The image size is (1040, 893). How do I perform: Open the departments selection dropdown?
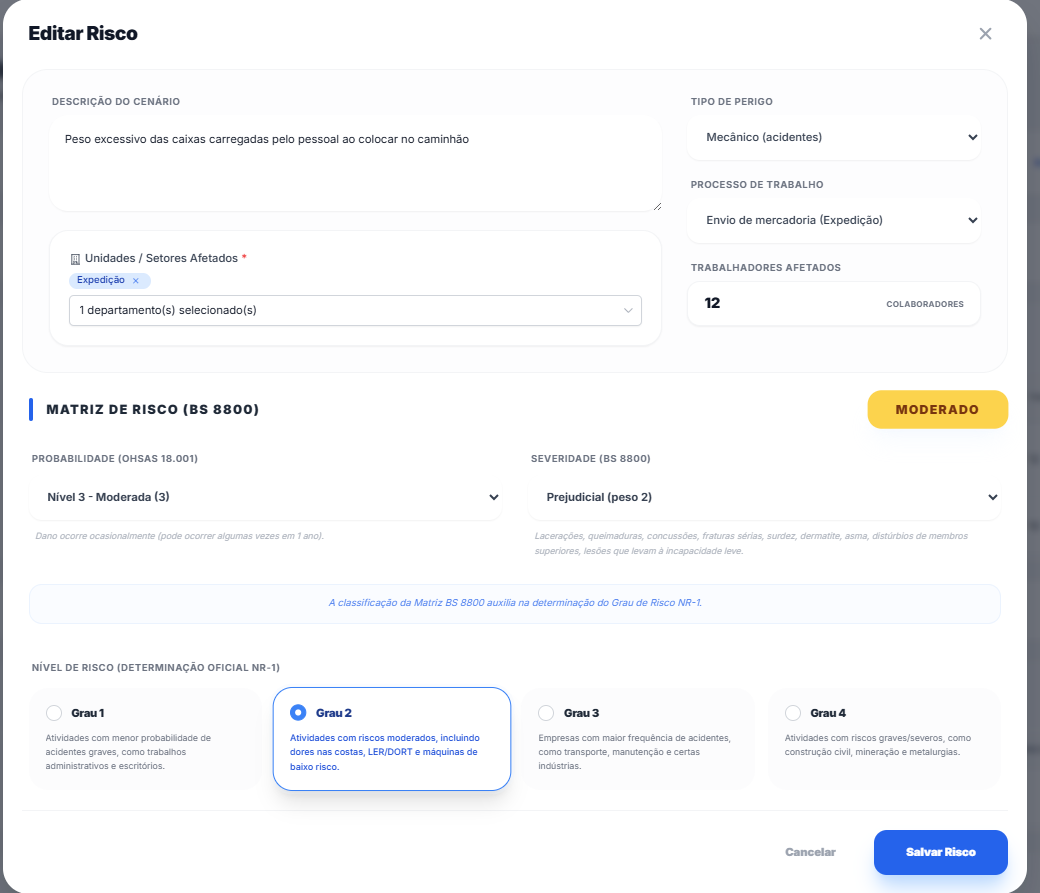pos(355,310)
